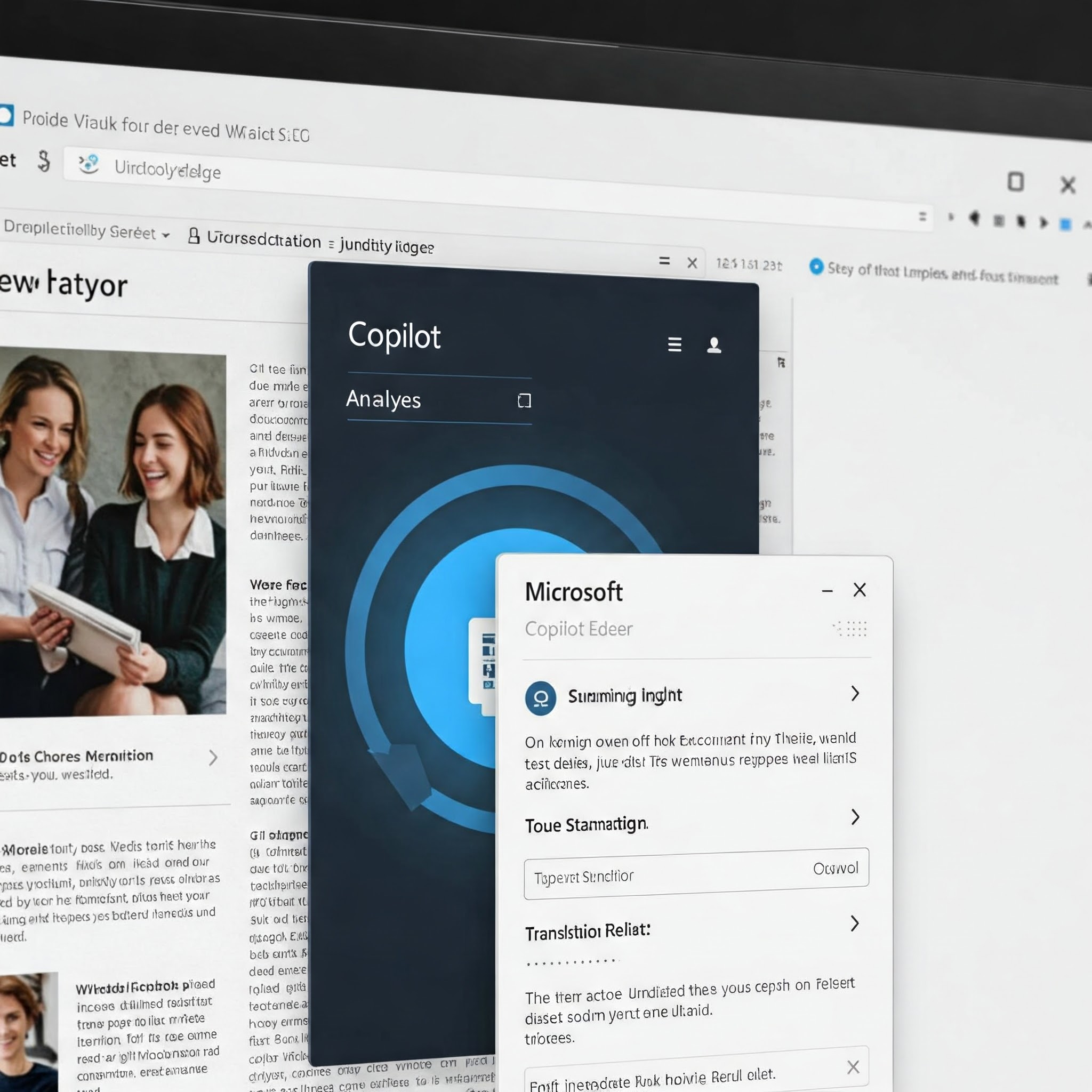
Task: Click the blue square toolbar icon at right
Action: [x=1065, y=224]
